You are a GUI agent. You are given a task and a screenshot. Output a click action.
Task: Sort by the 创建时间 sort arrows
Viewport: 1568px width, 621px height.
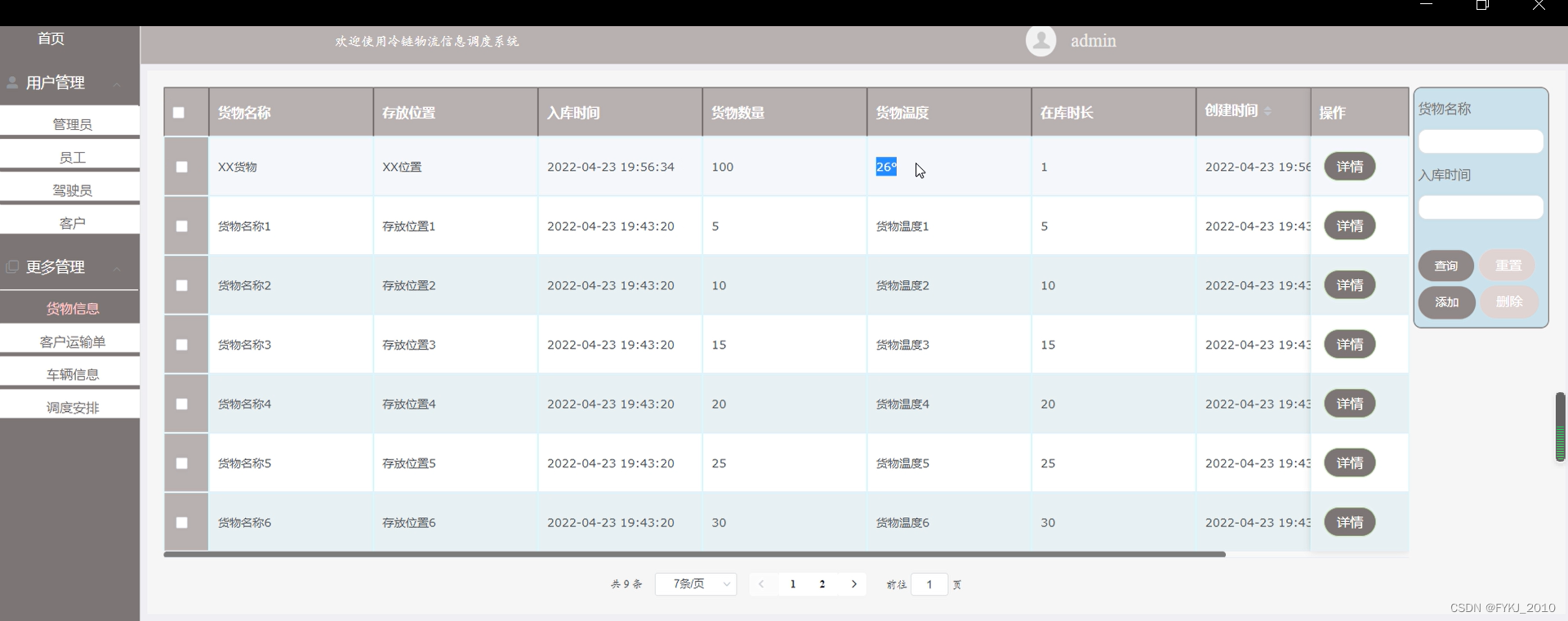(1267, 110)
